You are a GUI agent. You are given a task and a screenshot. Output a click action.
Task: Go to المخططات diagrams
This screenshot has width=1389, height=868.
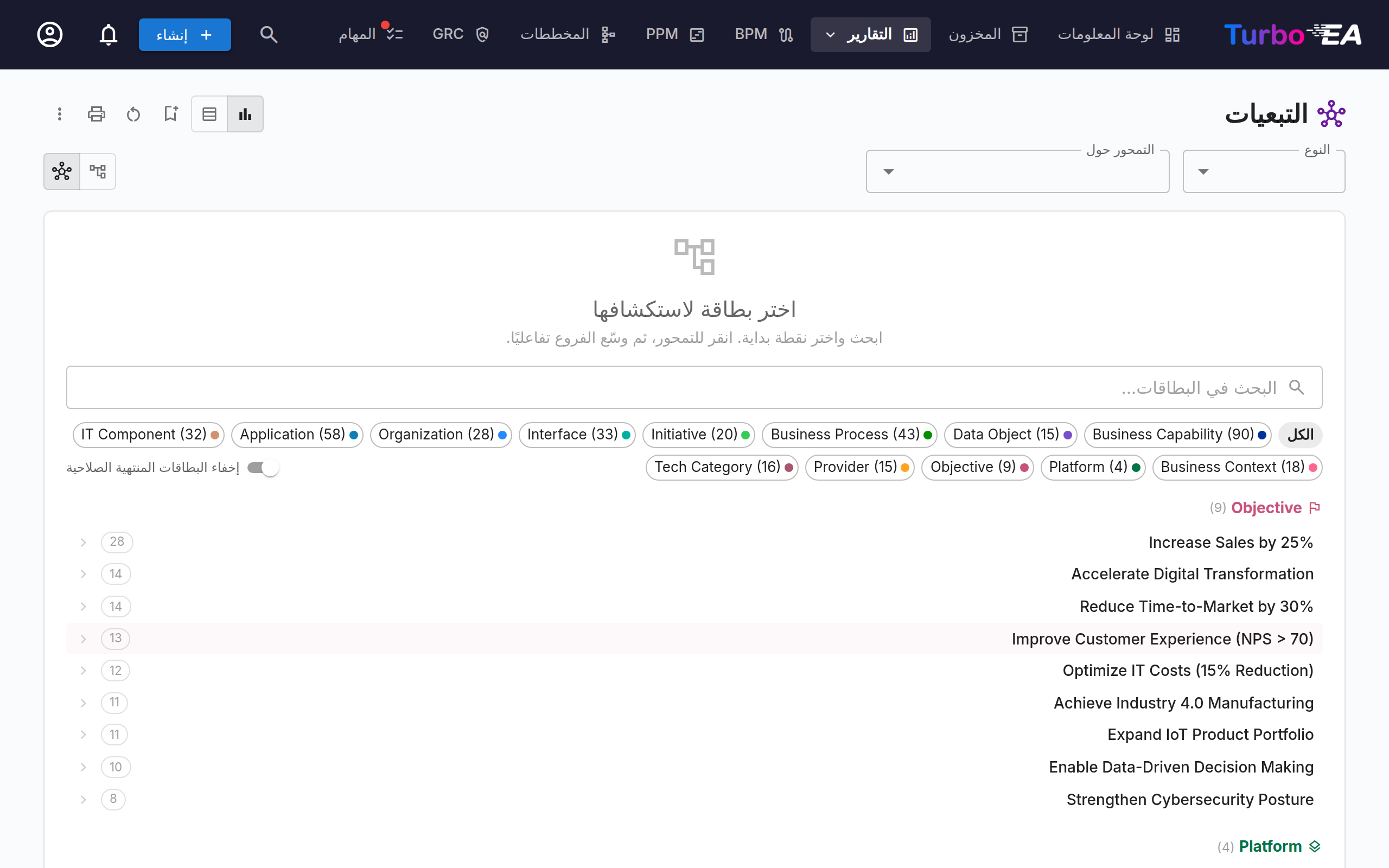568,34
